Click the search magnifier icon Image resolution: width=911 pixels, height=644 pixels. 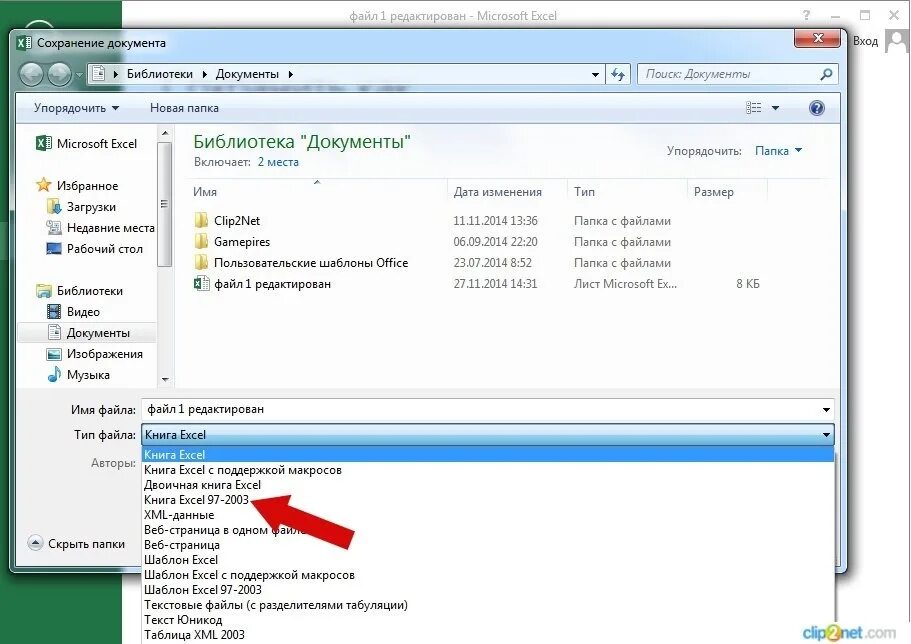(826, 74)
